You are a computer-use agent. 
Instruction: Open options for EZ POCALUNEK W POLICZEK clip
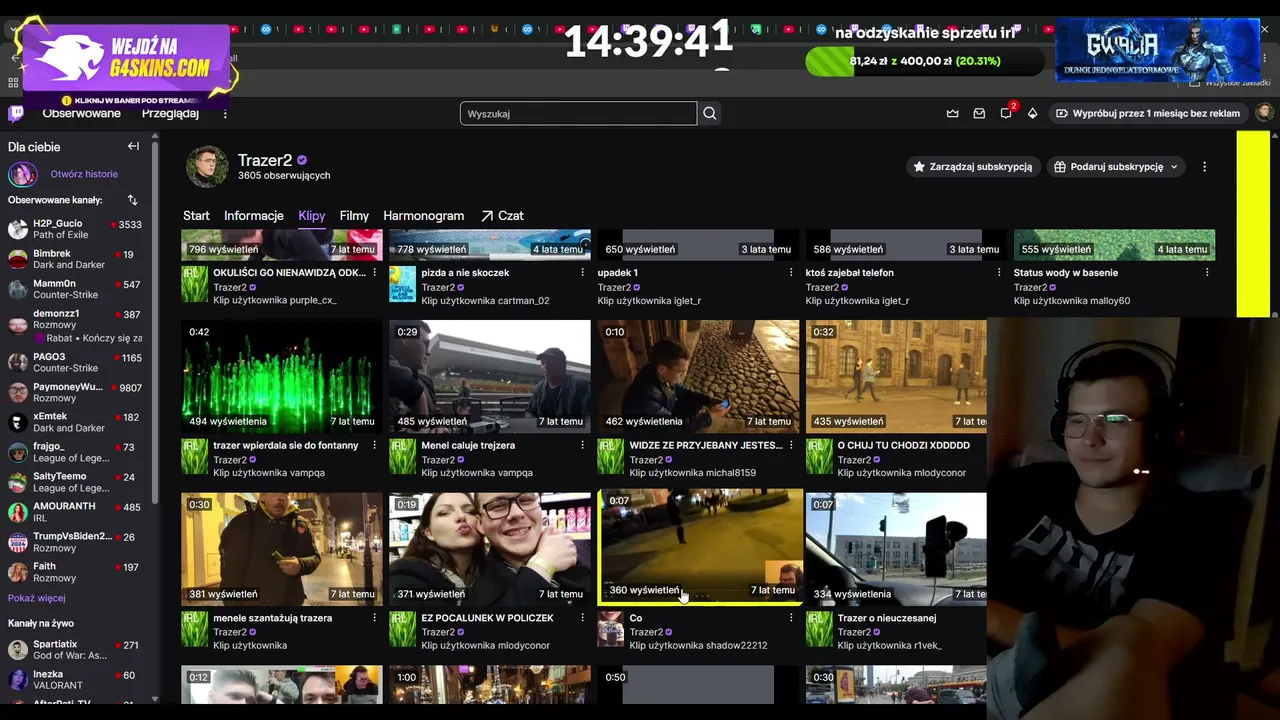(583, 618)
